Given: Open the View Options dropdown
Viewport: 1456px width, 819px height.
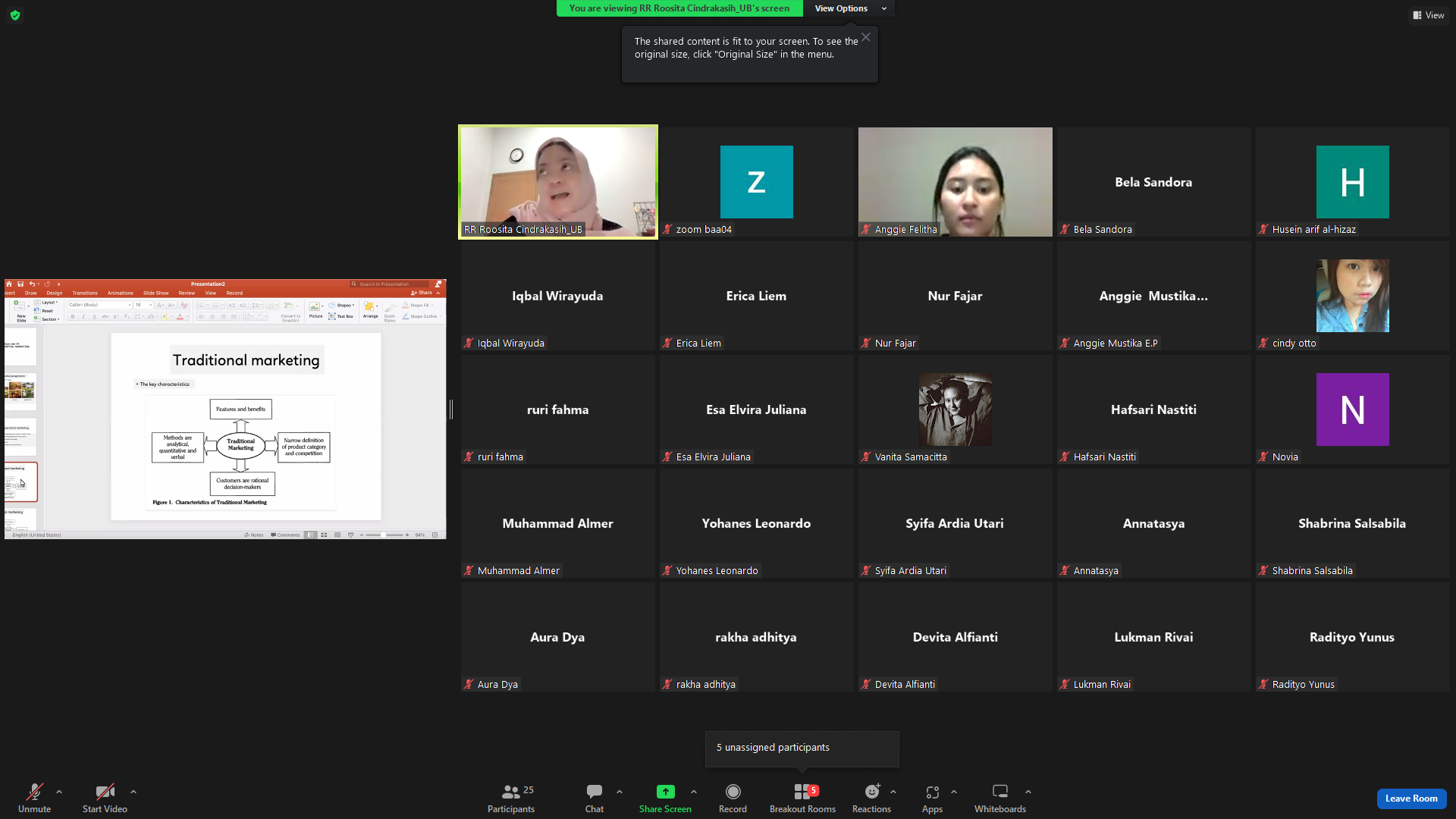Looking at the screenshot, I should pyautogui.click(x=849, y=8).
